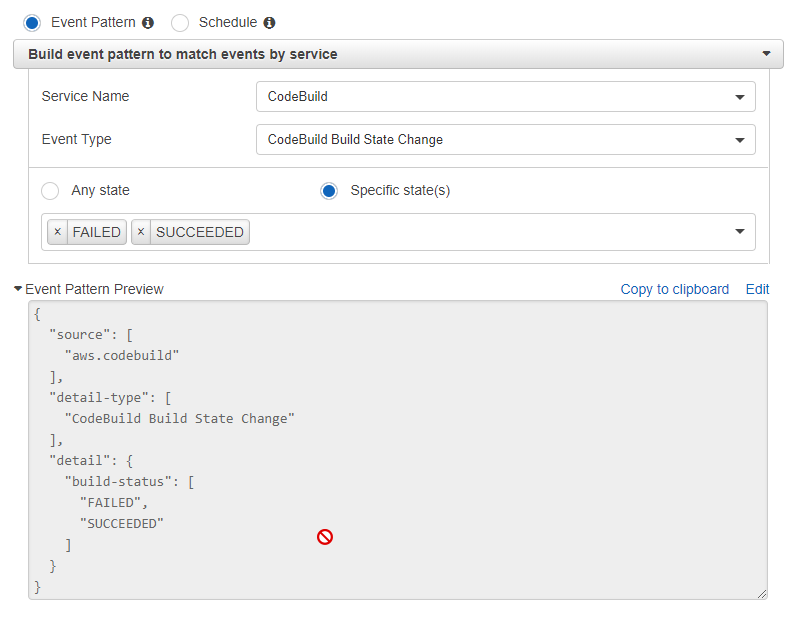Screen dimensions: 786x621
Task: Expand the states selection dropdown arrow
Action: tap(740, 232)
